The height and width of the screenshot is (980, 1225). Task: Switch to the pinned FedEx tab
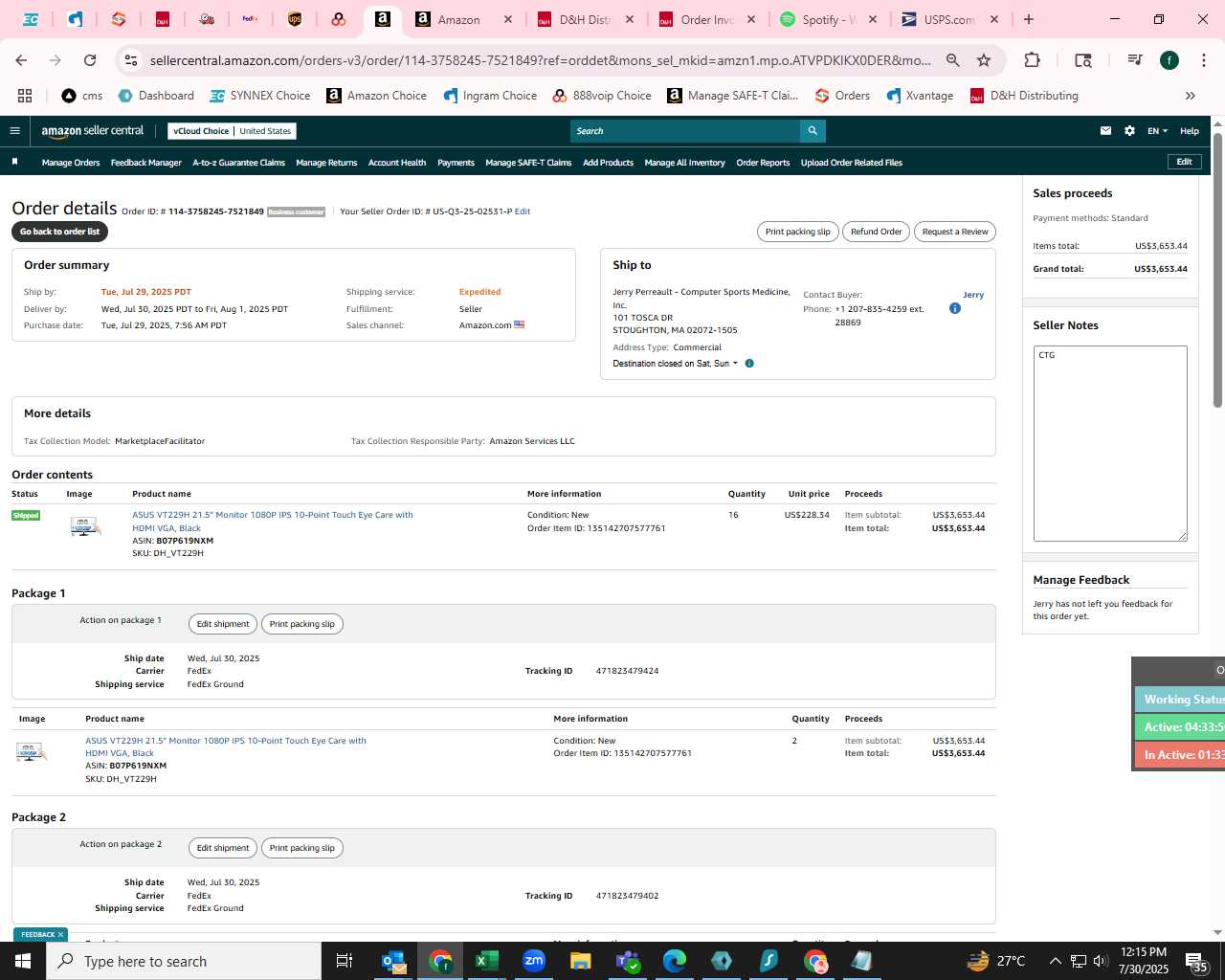(x=251, y=19)
